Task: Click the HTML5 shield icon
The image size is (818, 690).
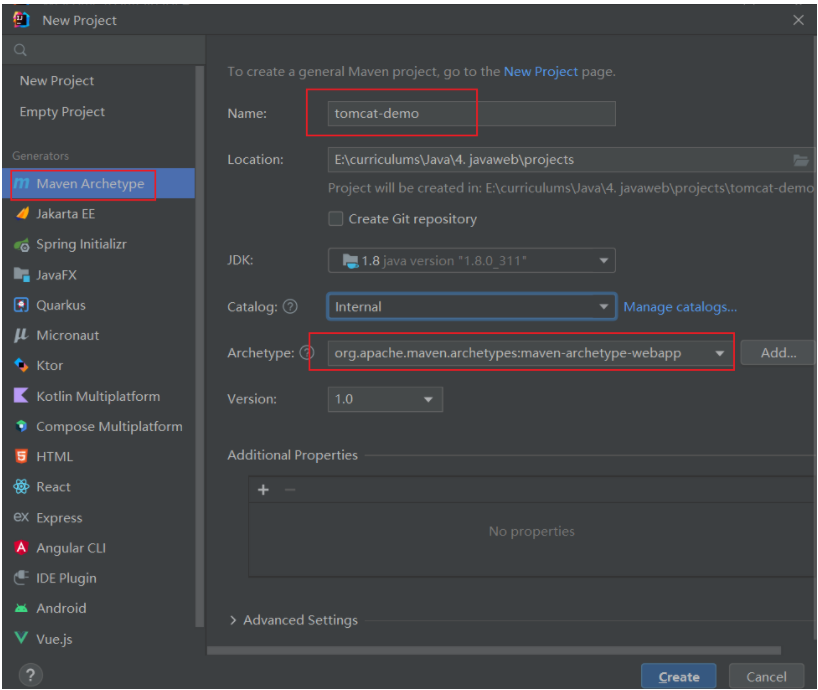Action: (21, 456)
